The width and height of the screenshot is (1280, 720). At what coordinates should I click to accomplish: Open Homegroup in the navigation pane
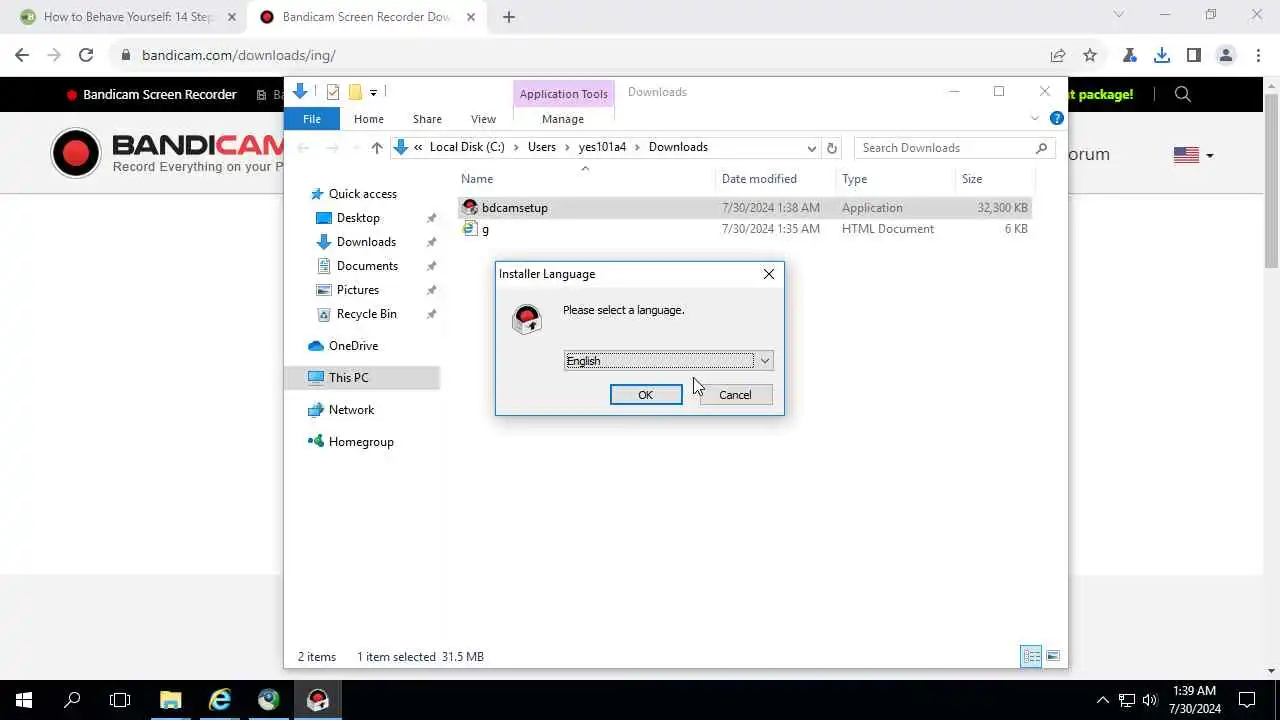tap(361, 442)
